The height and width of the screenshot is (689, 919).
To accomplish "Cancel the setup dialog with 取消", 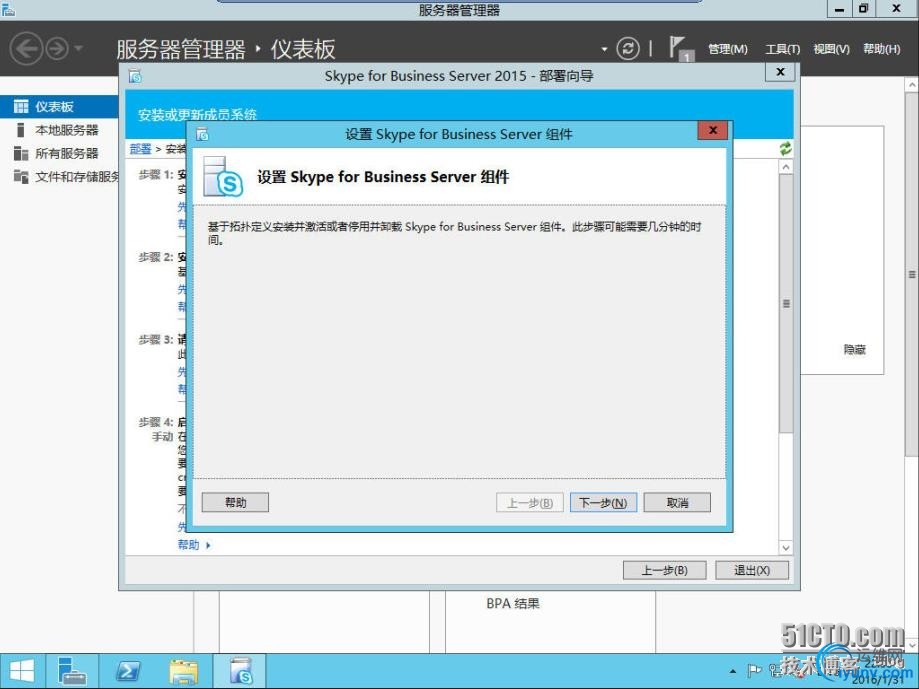I will point(677,503).
